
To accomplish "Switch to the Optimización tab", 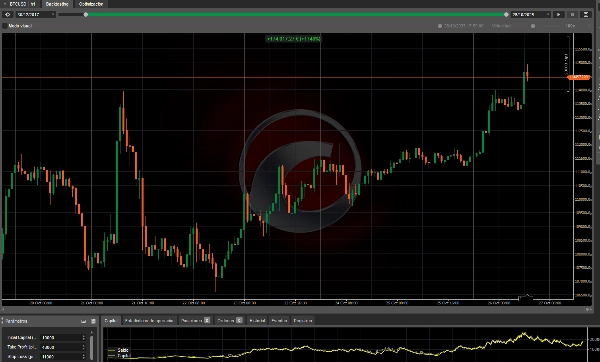I will [91, 4].
